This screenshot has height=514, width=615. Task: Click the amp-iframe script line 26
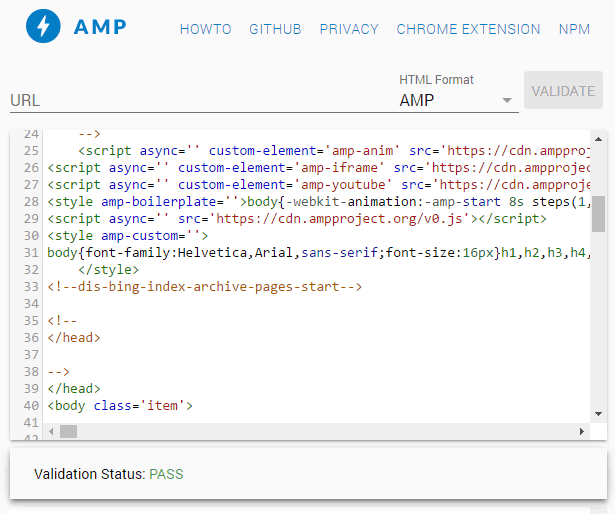pos(318,168)
